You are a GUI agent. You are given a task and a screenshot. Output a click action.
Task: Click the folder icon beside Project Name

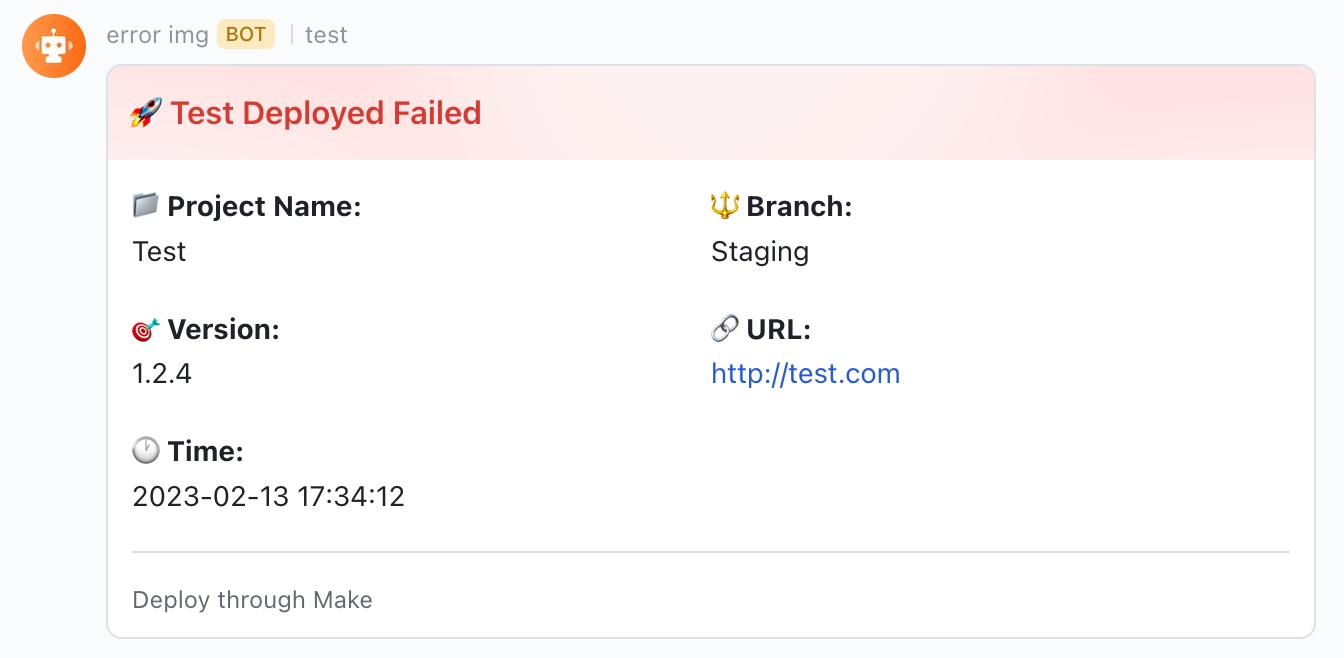[146, 206]
